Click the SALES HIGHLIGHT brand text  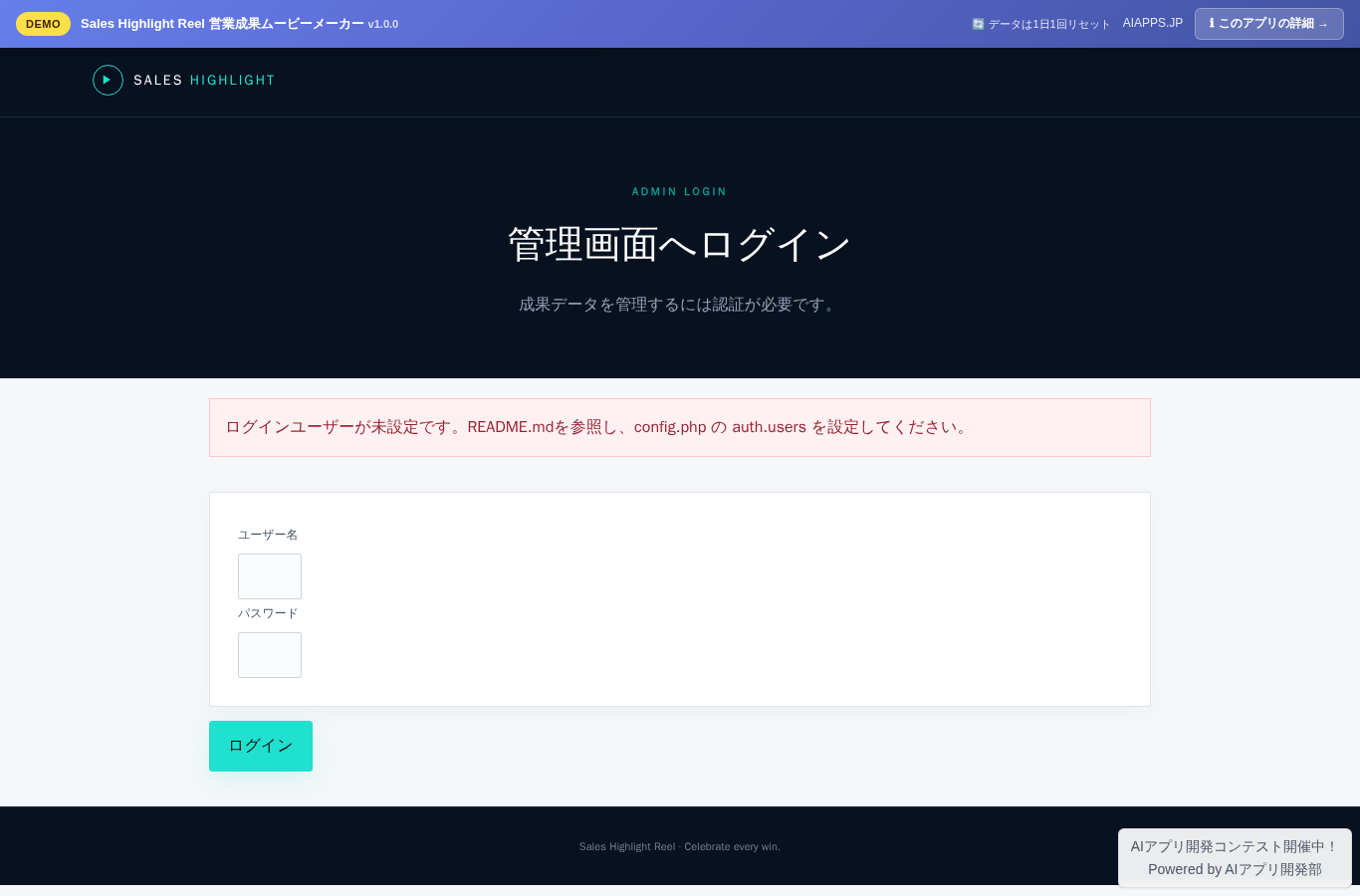coord(204,80)
